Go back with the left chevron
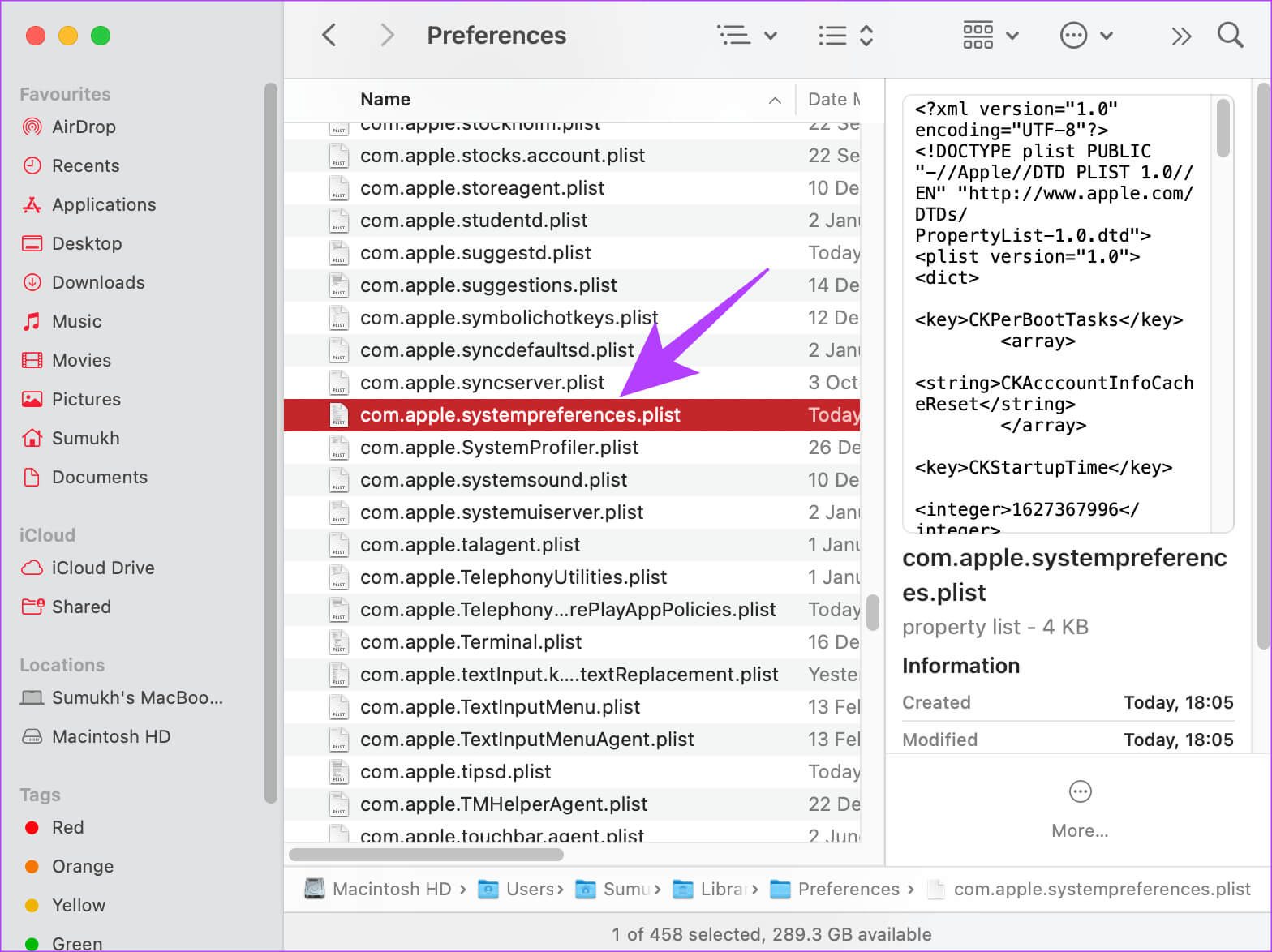The image size is (1272, 952). 329,35
